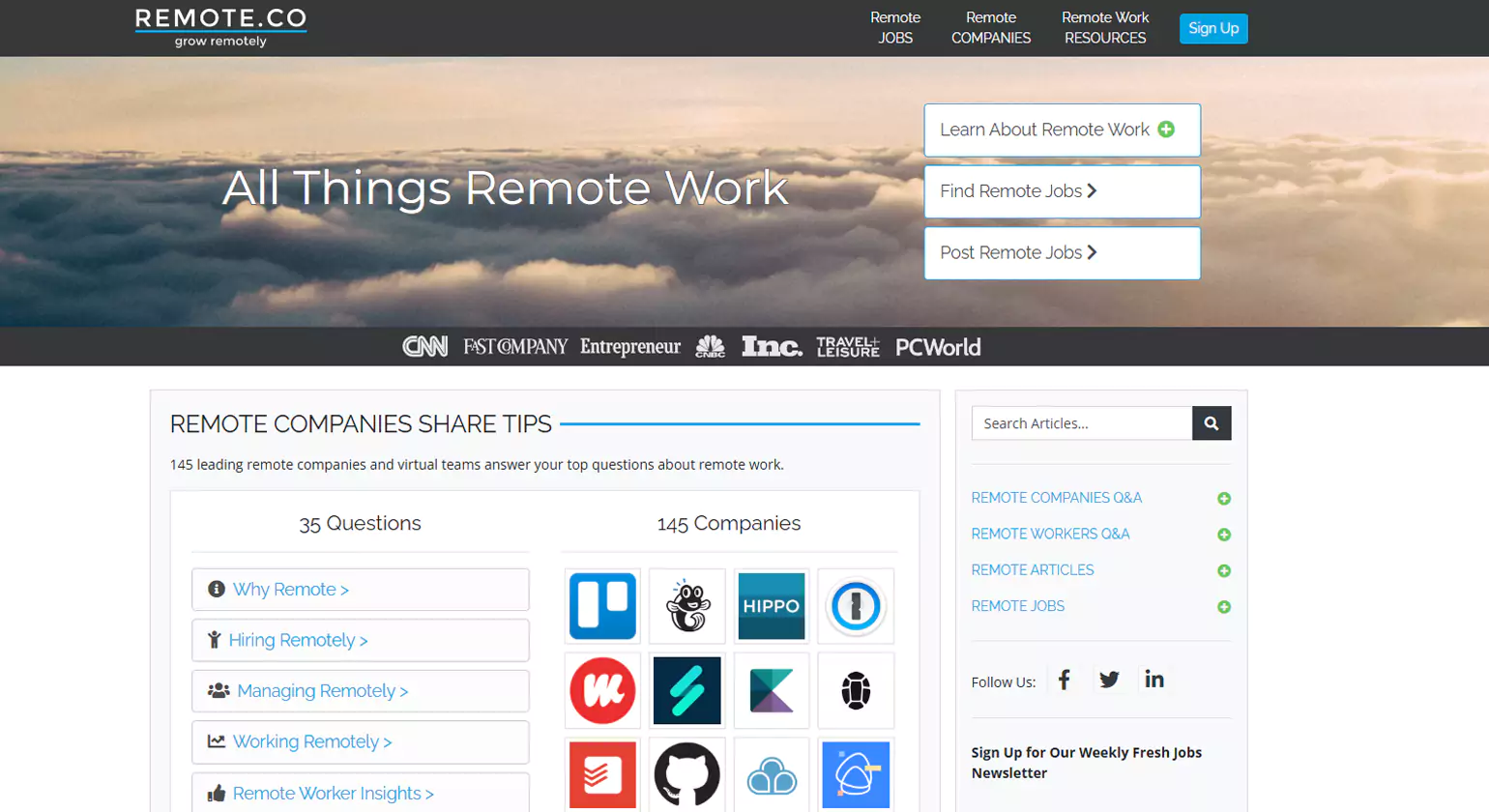The image size is (1489, 812).
Task: Click the Twitter follow icon
Action: [1109, 681]
